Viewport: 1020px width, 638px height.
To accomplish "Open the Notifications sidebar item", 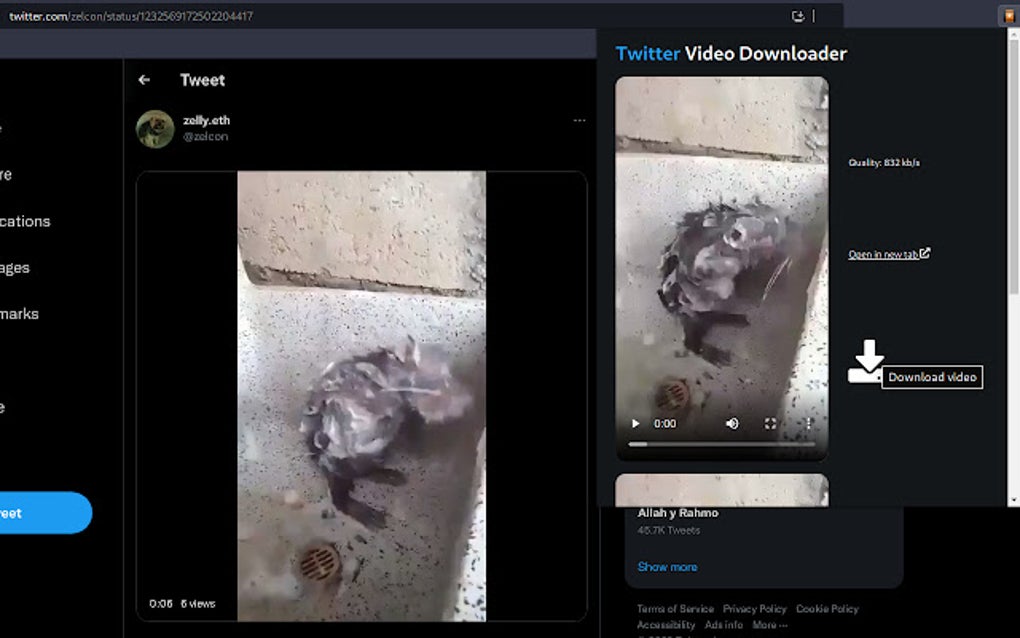I will pyautogui.click(x=26, y=221).
